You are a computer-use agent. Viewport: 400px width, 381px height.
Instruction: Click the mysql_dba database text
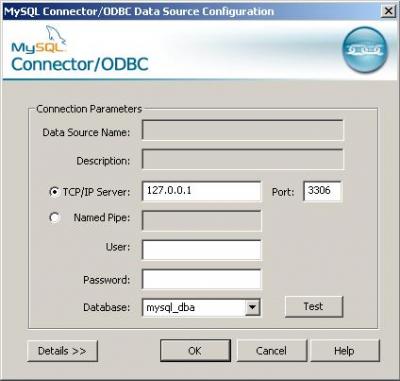point(171,307)
